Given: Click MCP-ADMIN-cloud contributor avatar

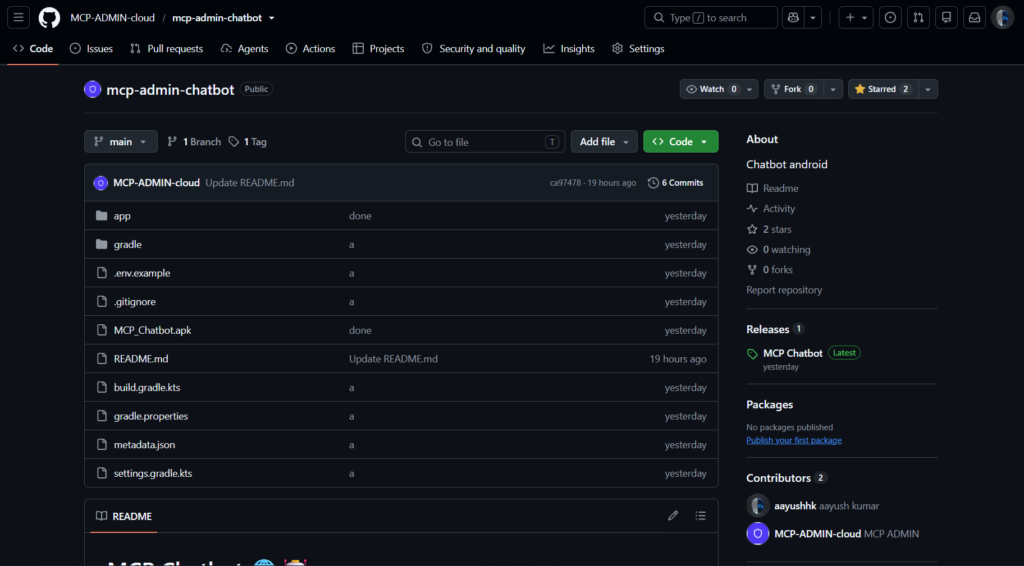Looking at the screenshot, I should [758, 533].
